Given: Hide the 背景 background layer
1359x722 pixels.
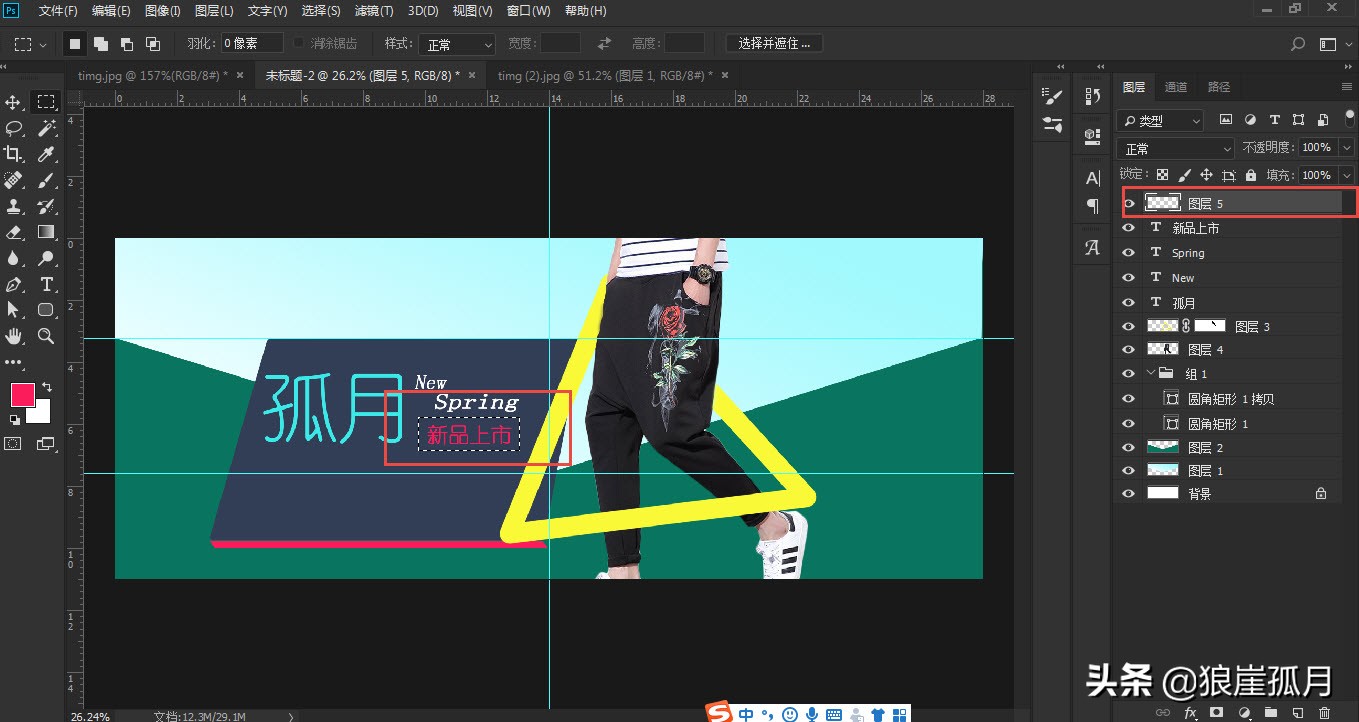Looking at the screenshot, I should point(1128,492).
